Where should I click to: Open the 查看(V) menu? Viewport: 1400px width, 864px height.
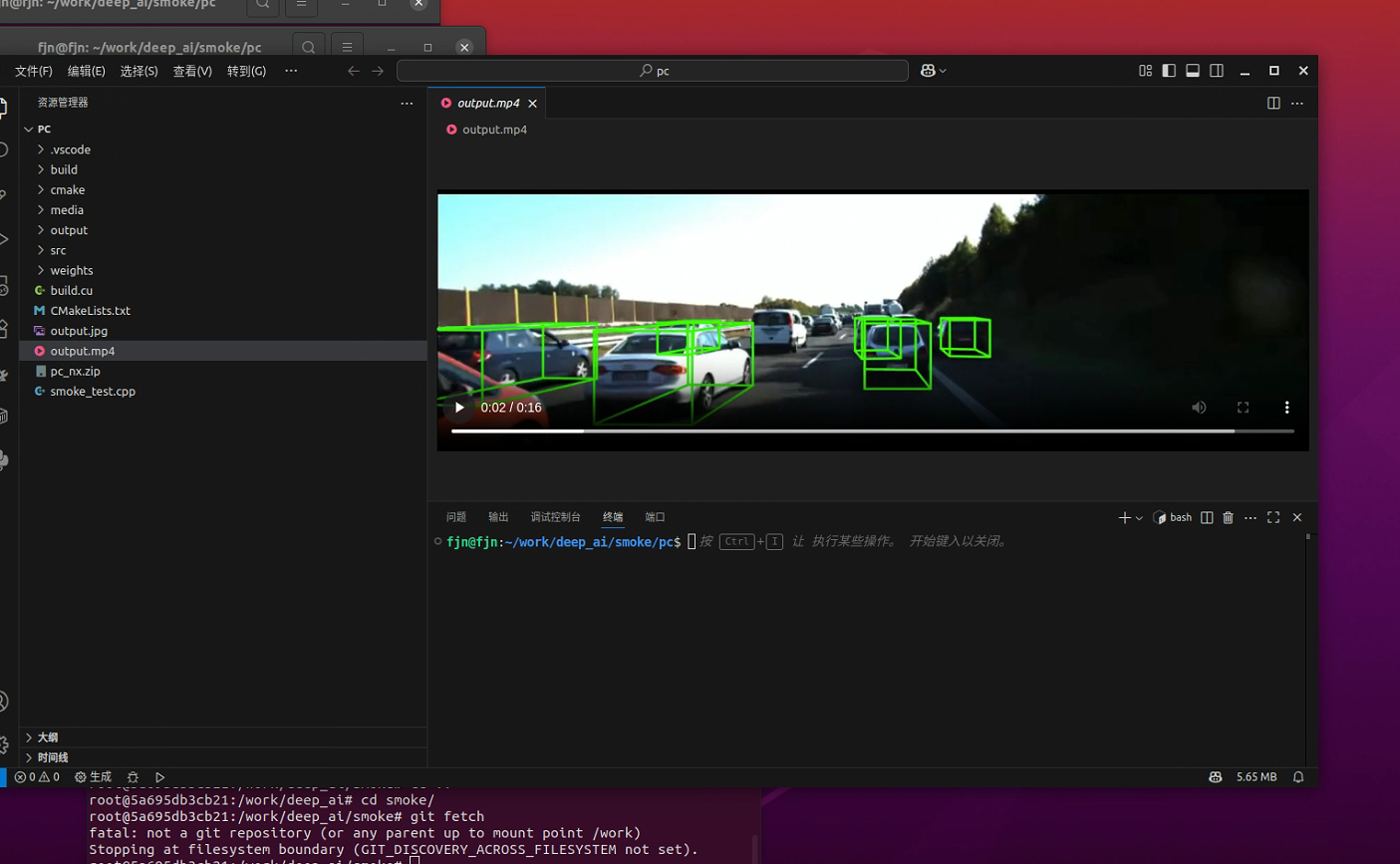point(192,71)
